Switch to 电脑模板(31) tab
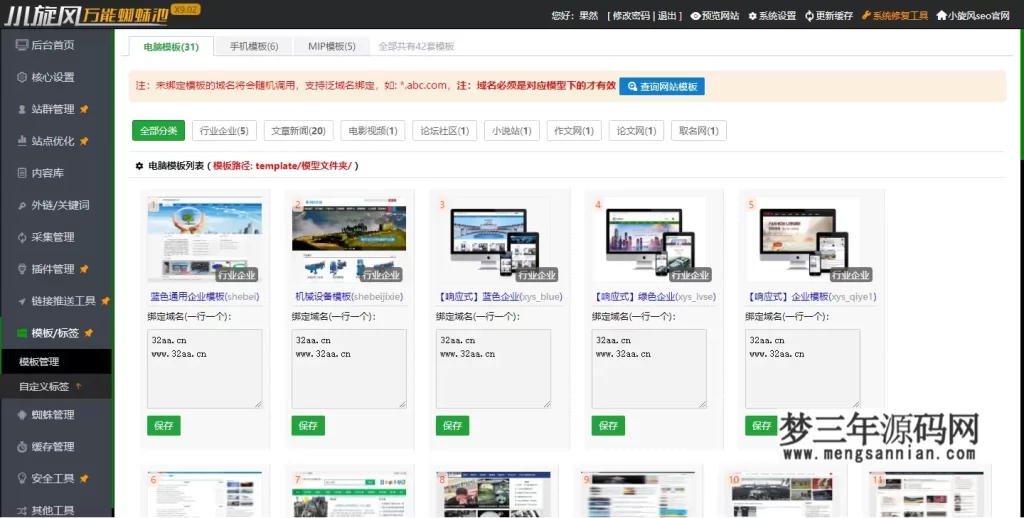The image size is (1024, 518). coord(171,46)
